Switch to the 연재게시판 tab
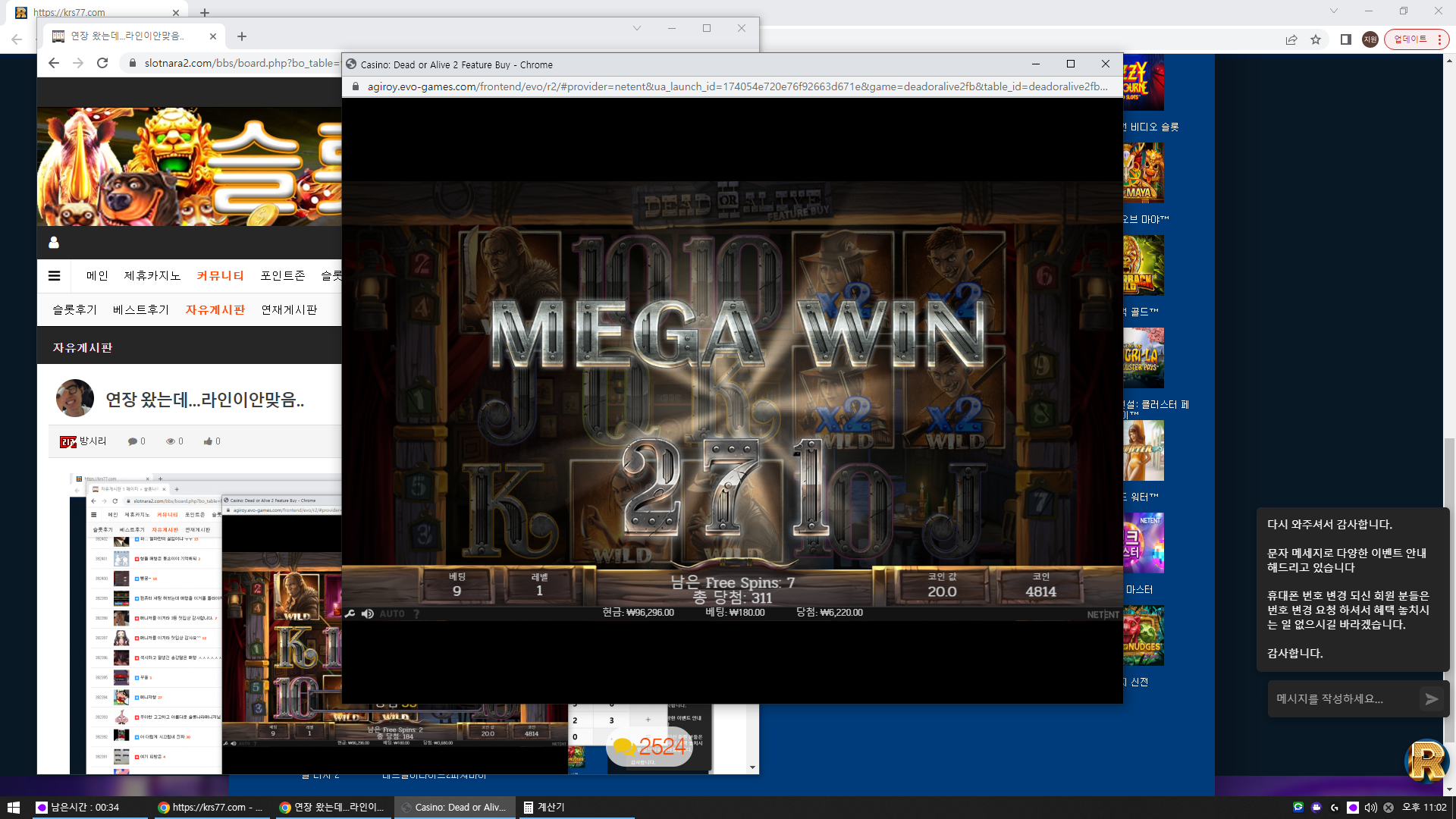 (289, 310)
